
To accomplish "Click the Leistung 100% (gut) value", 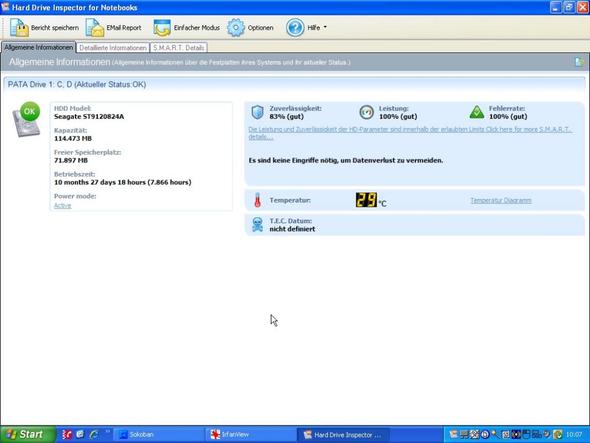I will pos(398,117).
